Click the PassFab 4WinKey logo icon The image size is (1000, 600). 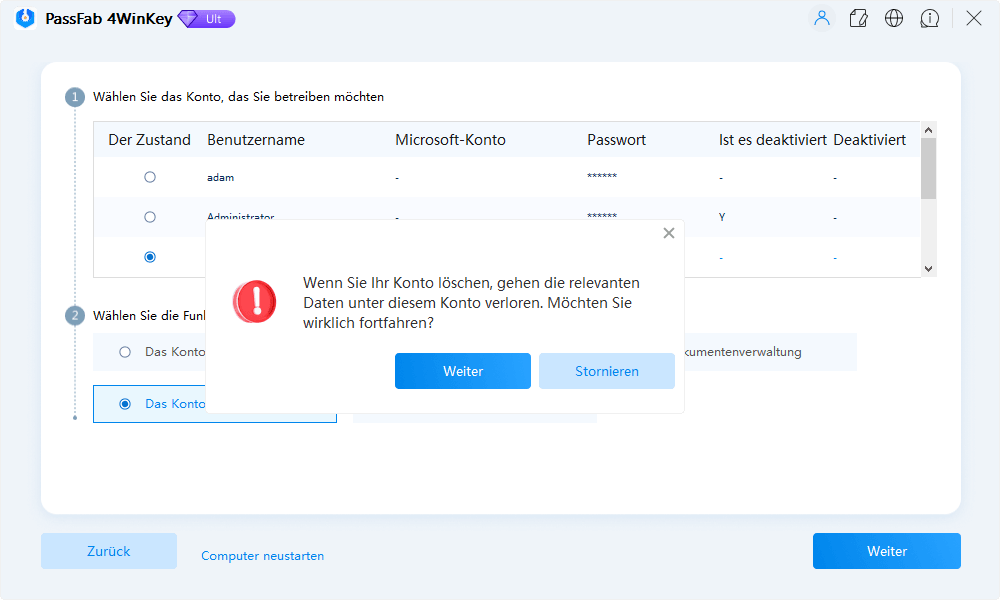24,18
